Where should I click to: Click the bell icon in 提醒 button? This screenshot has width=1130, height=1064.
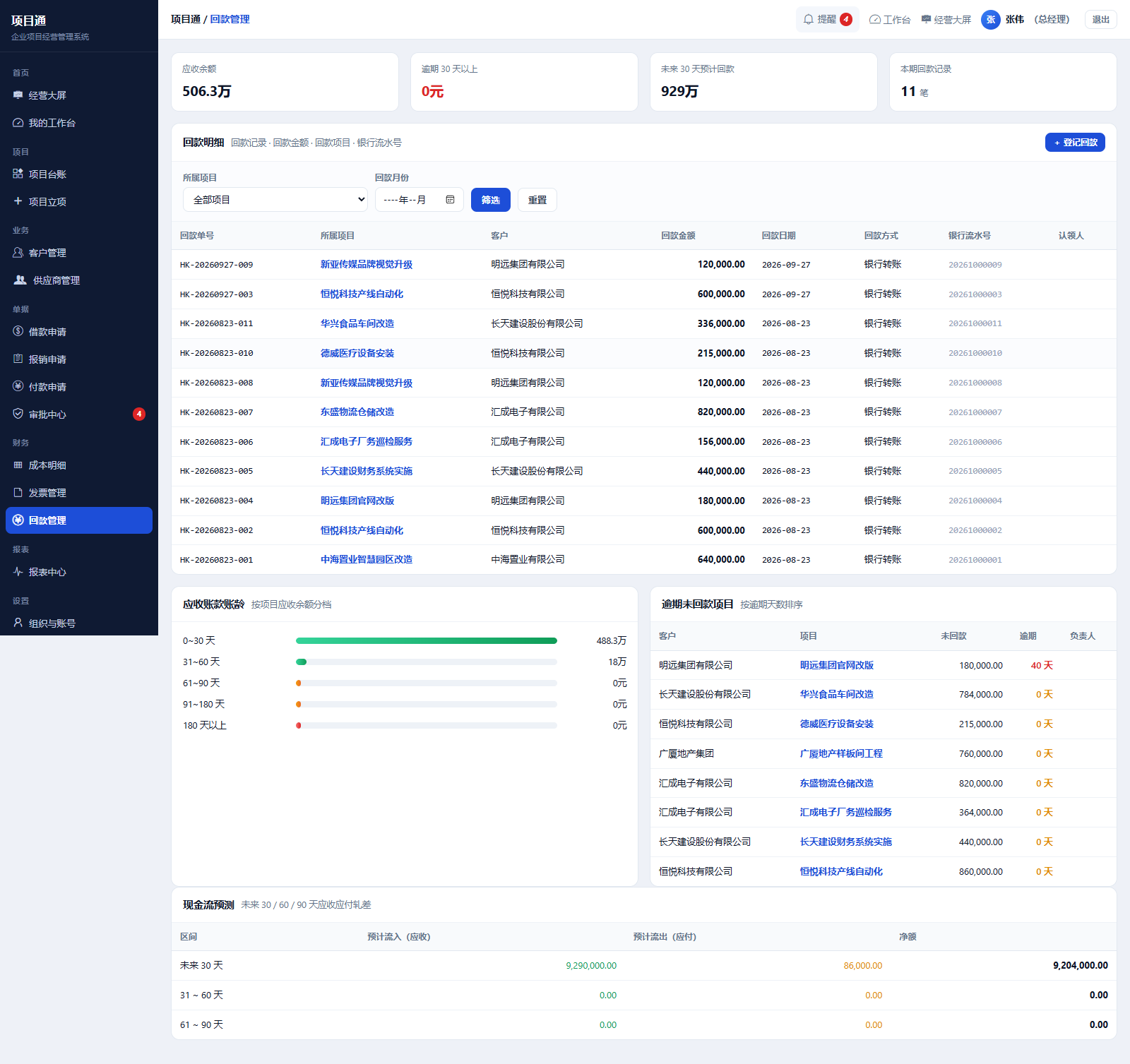[809, 20]
